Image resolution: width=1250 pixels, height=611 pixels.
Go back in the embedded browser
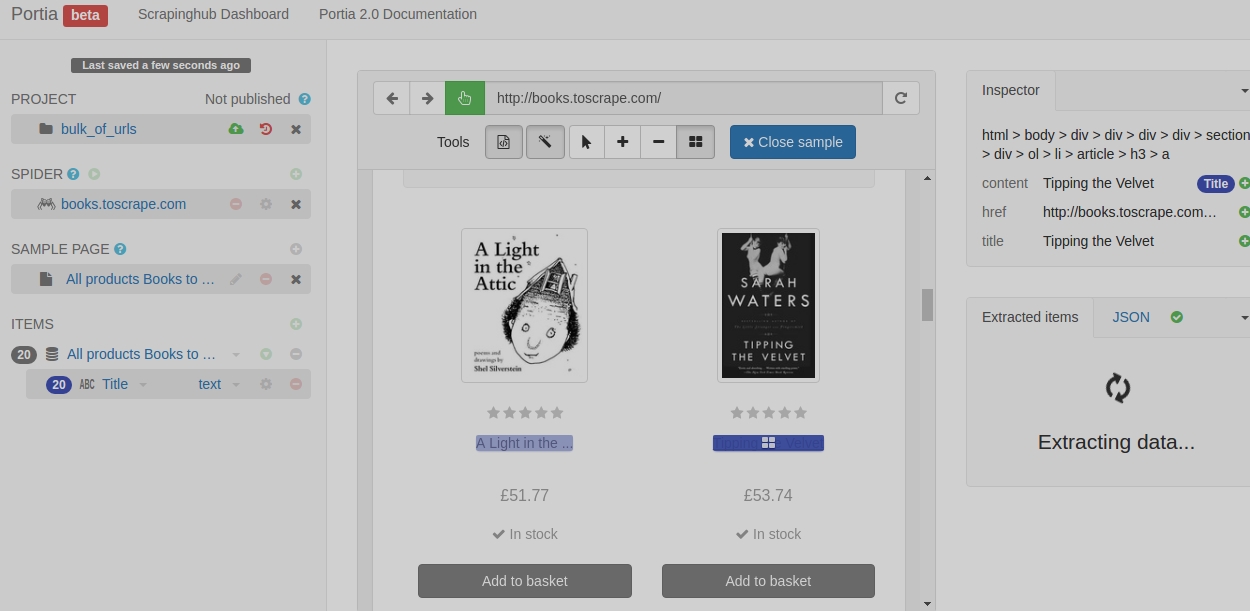point(392,98)
